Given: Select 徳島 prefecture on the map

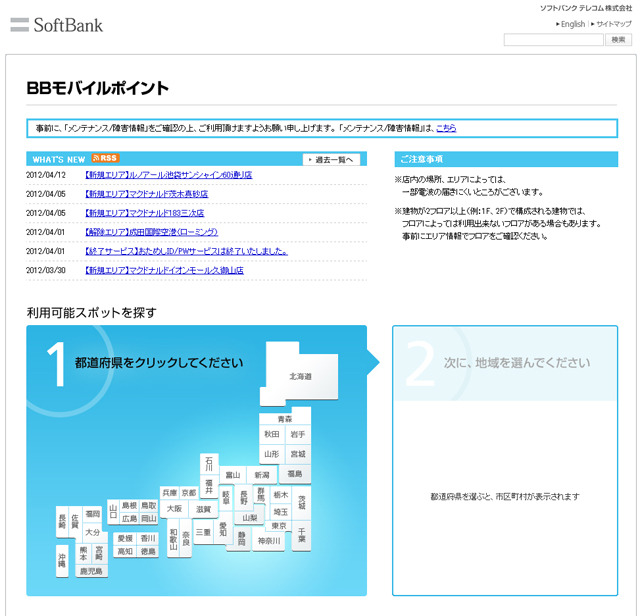Looking at the screenshot, I should click(148, 552).
